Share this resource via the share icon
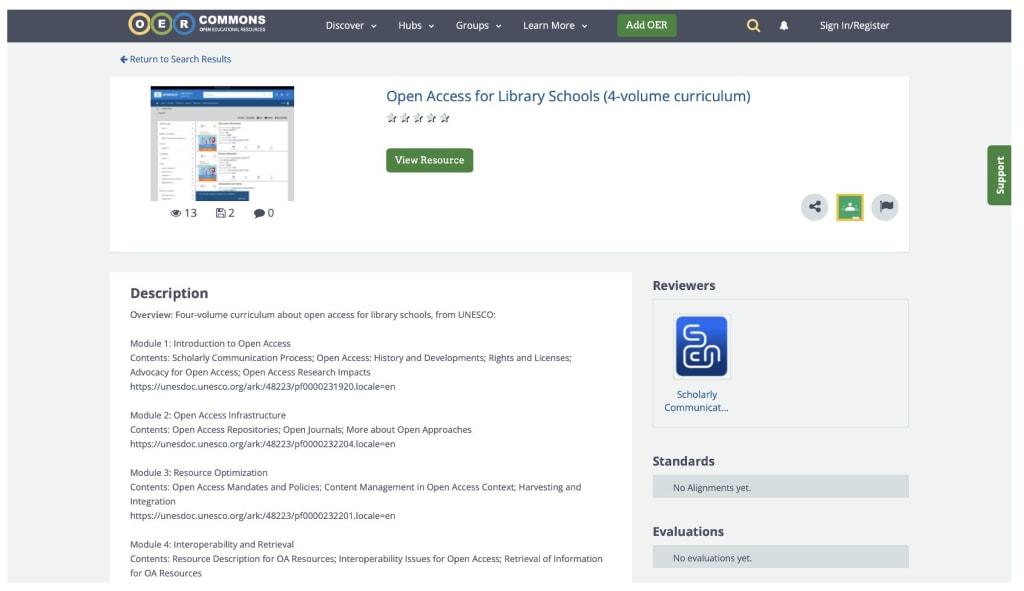The height and width of the screenshot is (591, 1024). tap(814, 207)
